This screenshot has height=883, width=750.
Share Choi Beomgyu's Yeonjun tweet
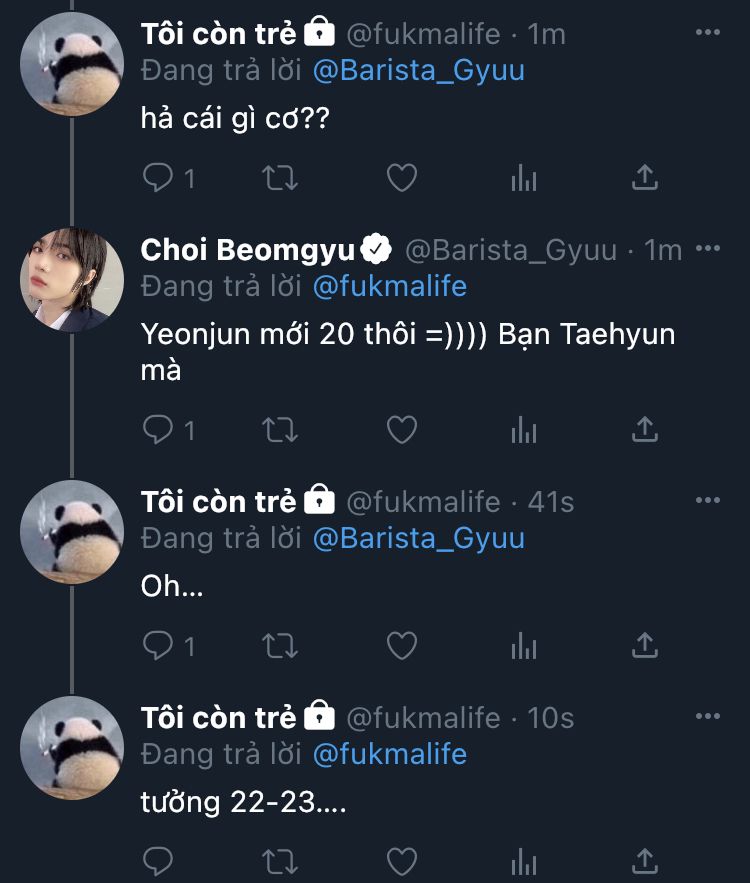pos(646,430)
